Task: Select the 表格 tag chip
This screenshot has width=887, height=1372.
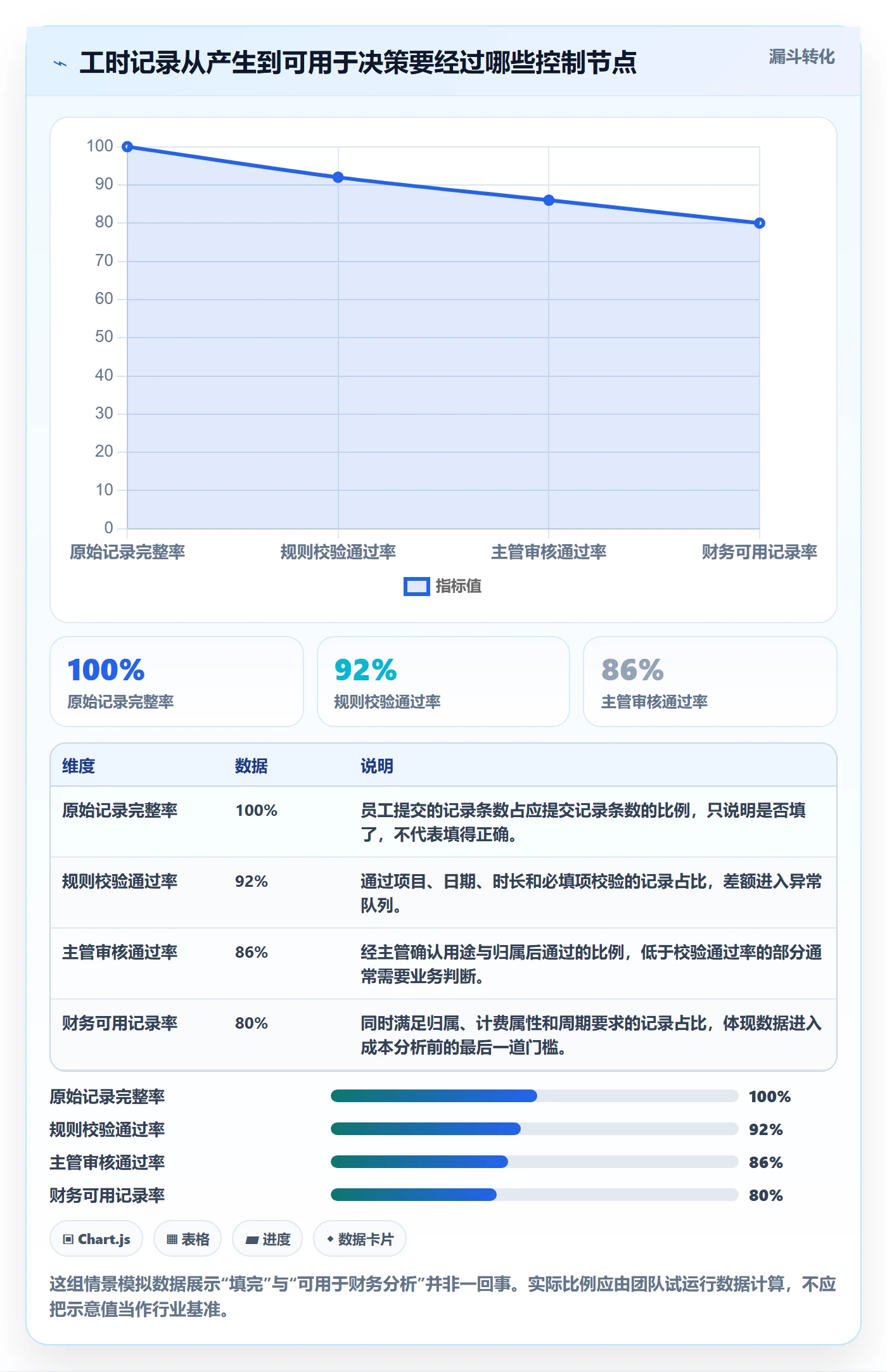Action: [188, 1238]
